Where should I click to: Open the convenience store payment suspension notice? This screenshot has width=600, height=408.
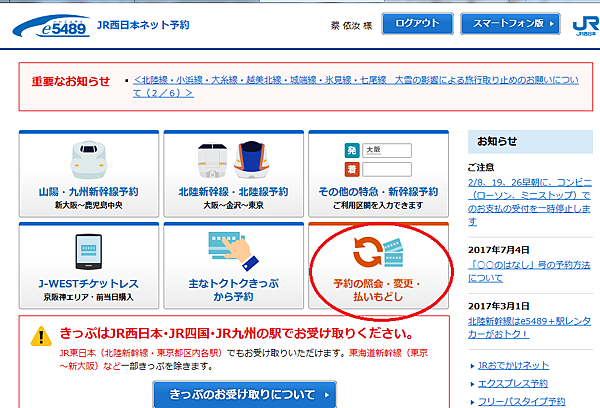point(529,202)
